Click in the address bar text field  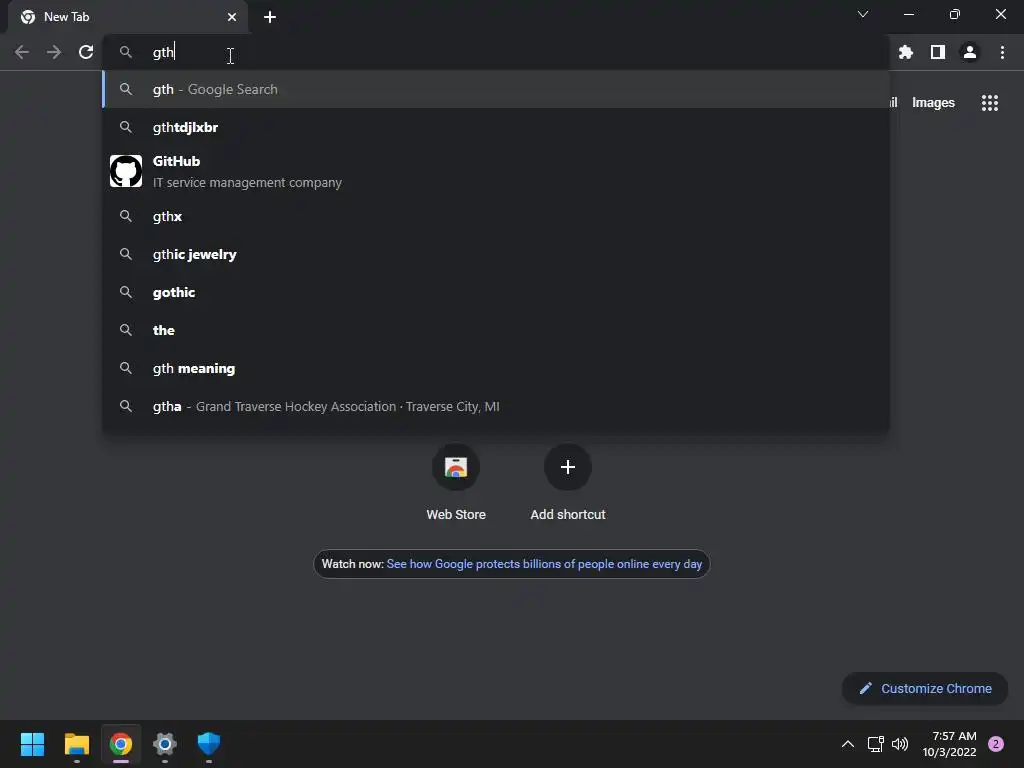point(496,52)
